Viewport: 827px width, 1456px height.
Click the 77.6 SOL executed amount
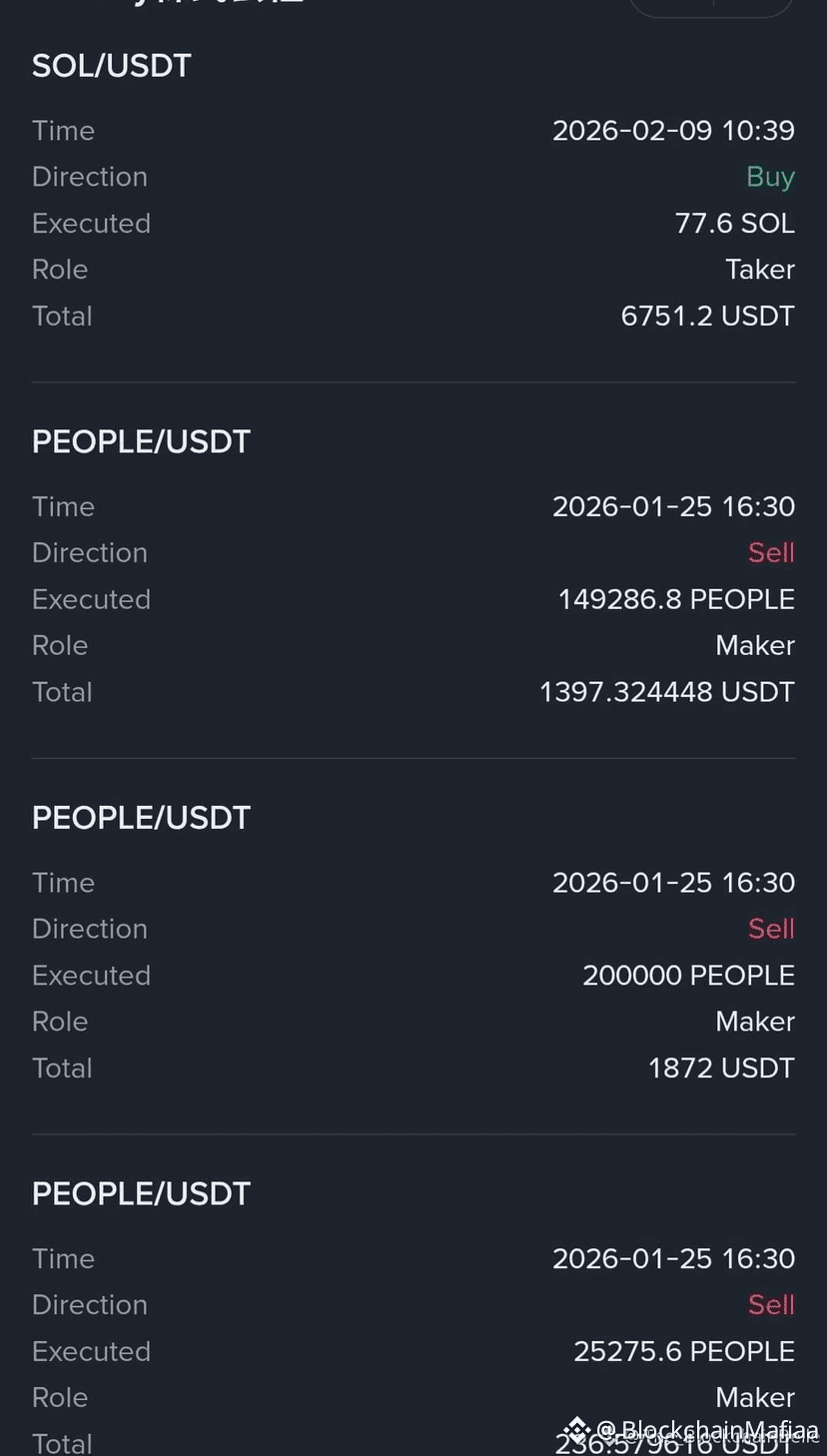734,224
